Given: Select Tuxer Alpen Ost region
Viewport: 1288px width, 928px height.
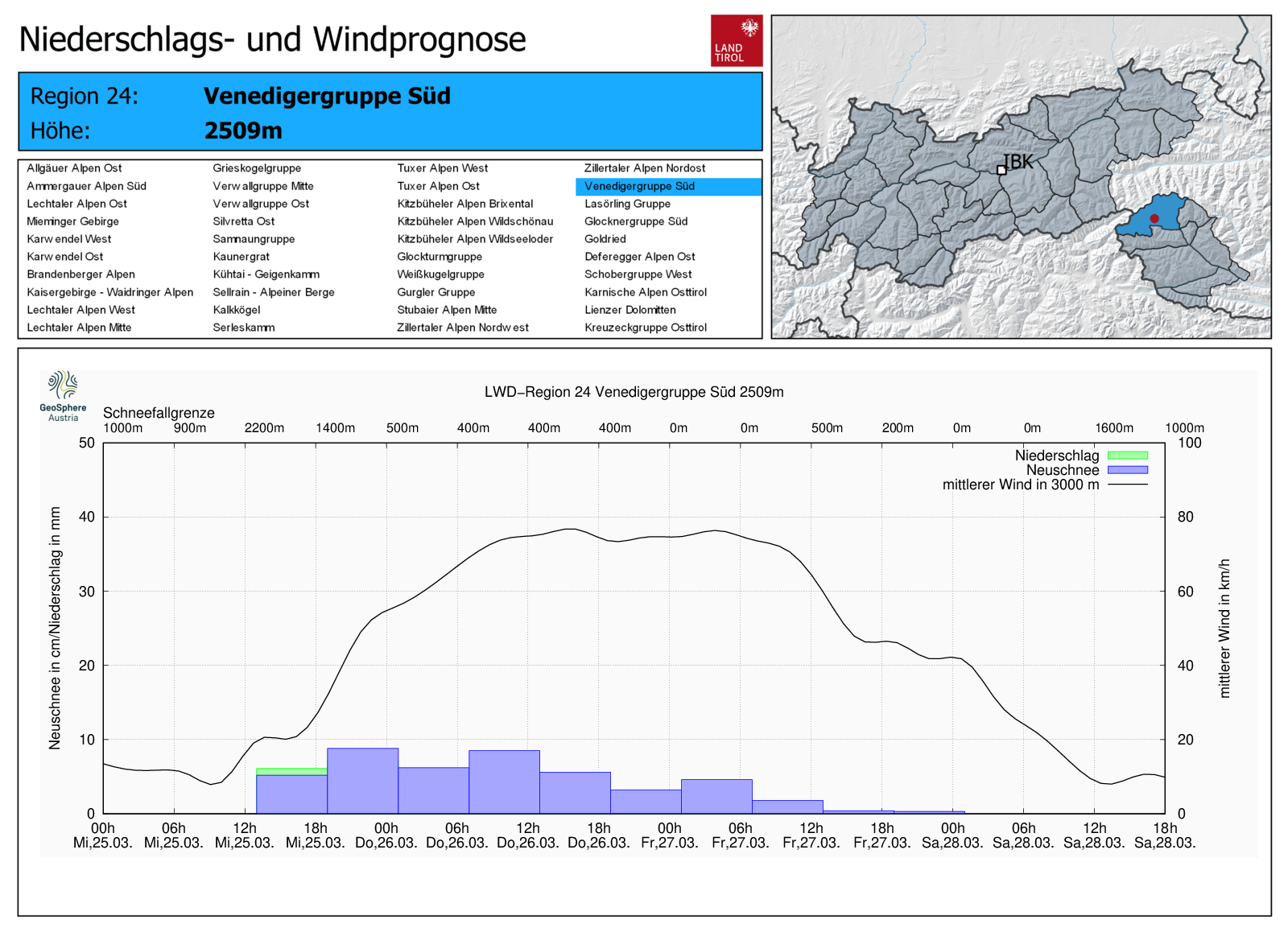Looking at the screenshot, I should pos(438,186).
